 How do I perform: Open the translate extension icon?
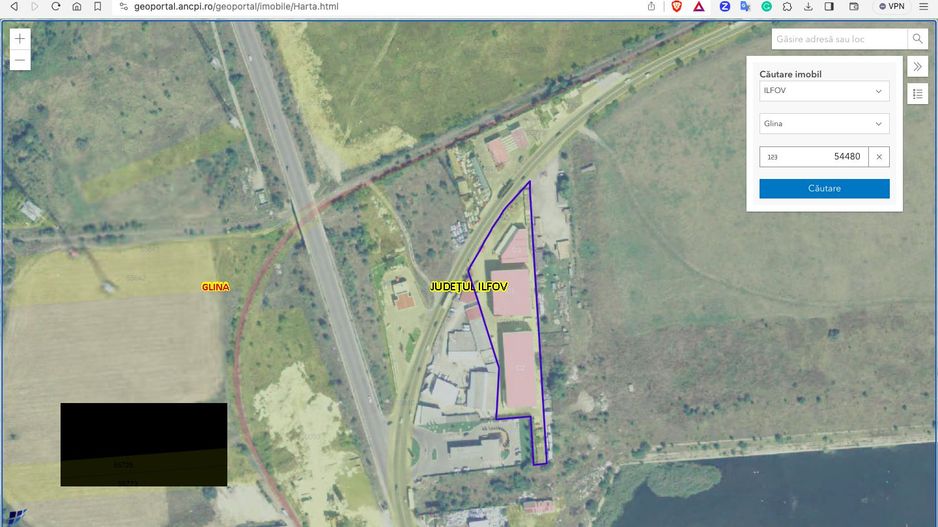(x=745, y=6)
